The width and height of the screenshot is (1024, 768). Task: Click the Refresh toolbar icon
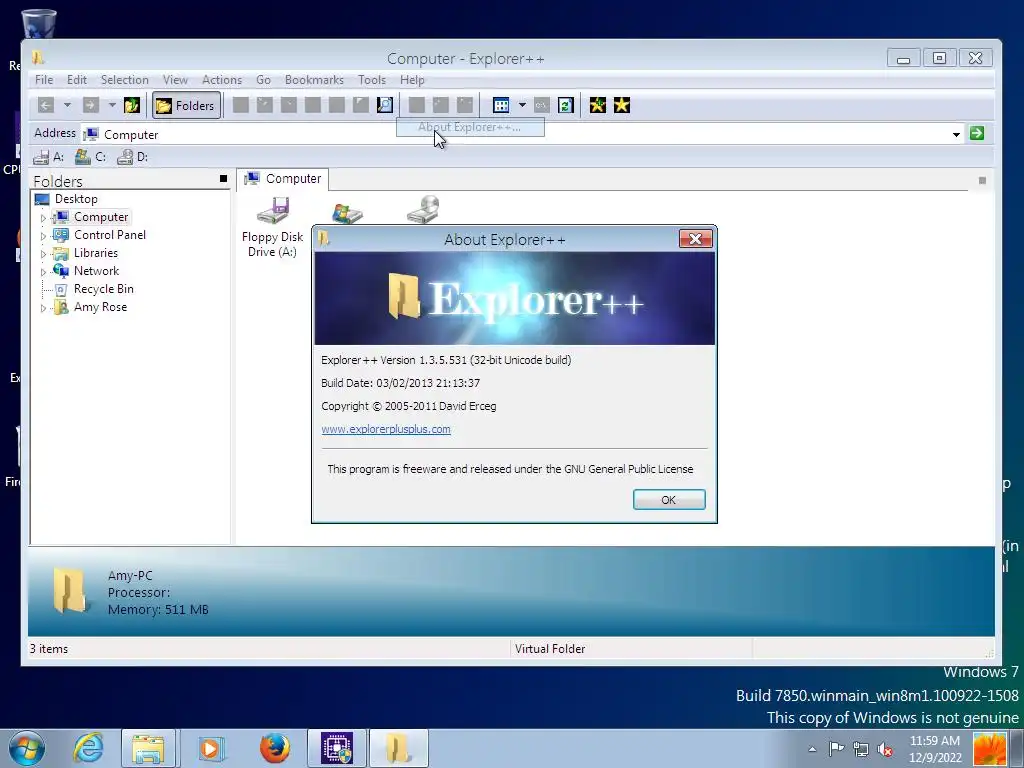[566, 105]
